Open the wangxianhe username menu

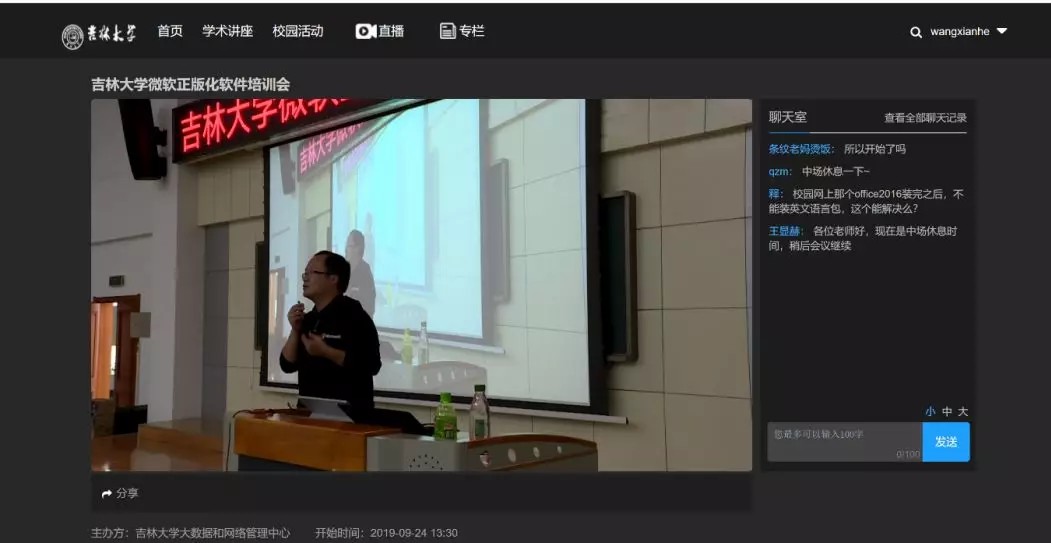coord(959,32)
